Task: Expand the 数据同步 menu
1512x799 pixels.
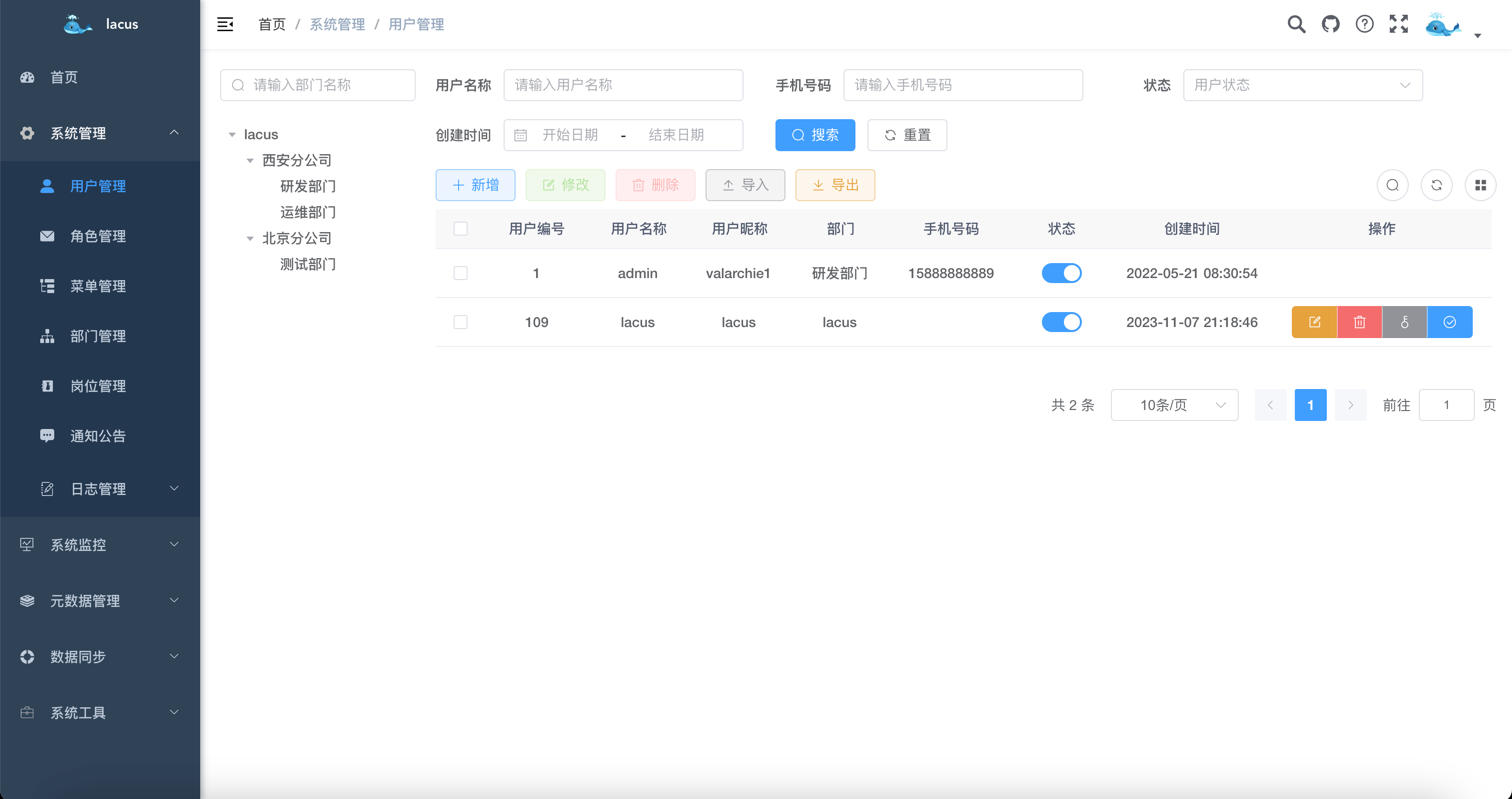Action: click(x=100, y=657)
